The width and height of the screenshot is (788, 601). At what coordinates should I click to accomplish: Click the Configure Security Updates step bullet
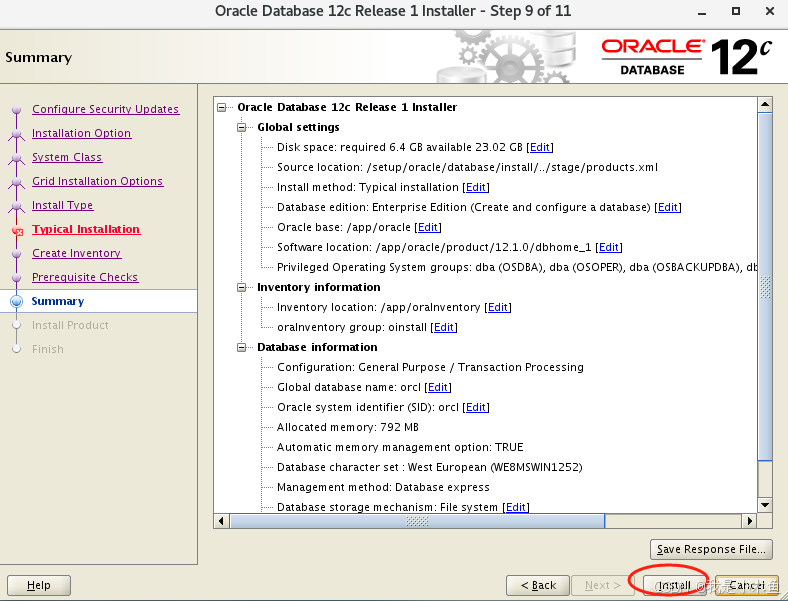click(17, 109)
